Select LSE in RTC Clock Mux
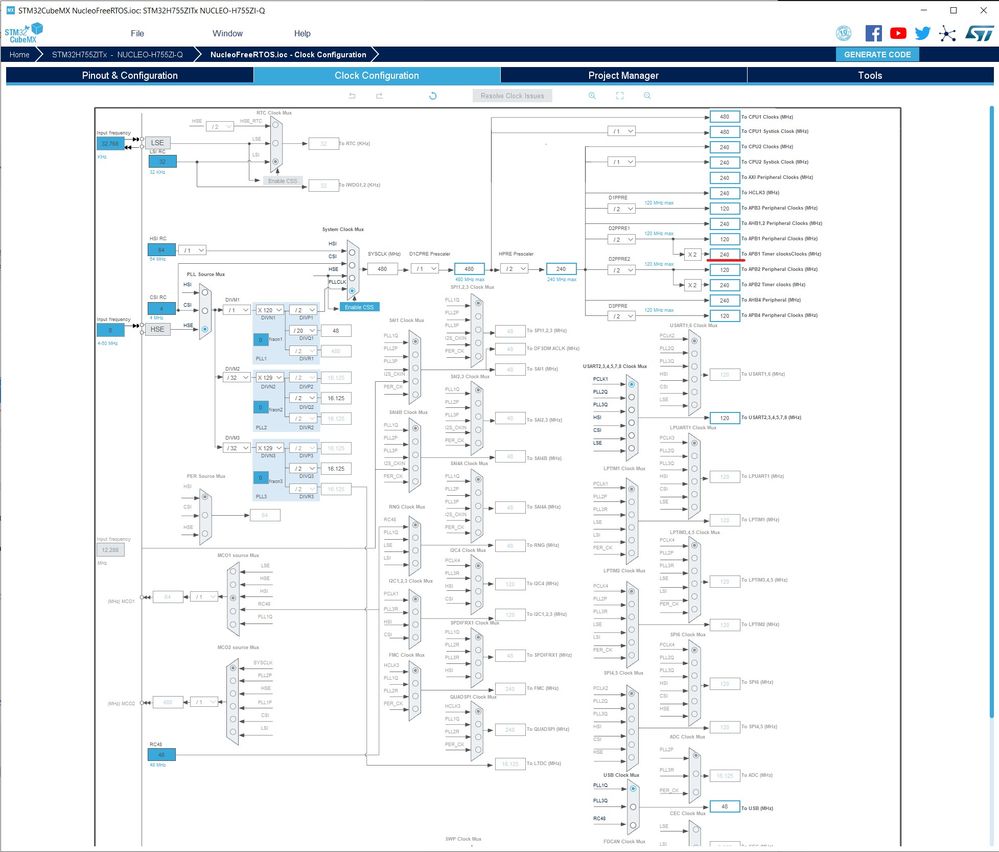 click(275, 143)
